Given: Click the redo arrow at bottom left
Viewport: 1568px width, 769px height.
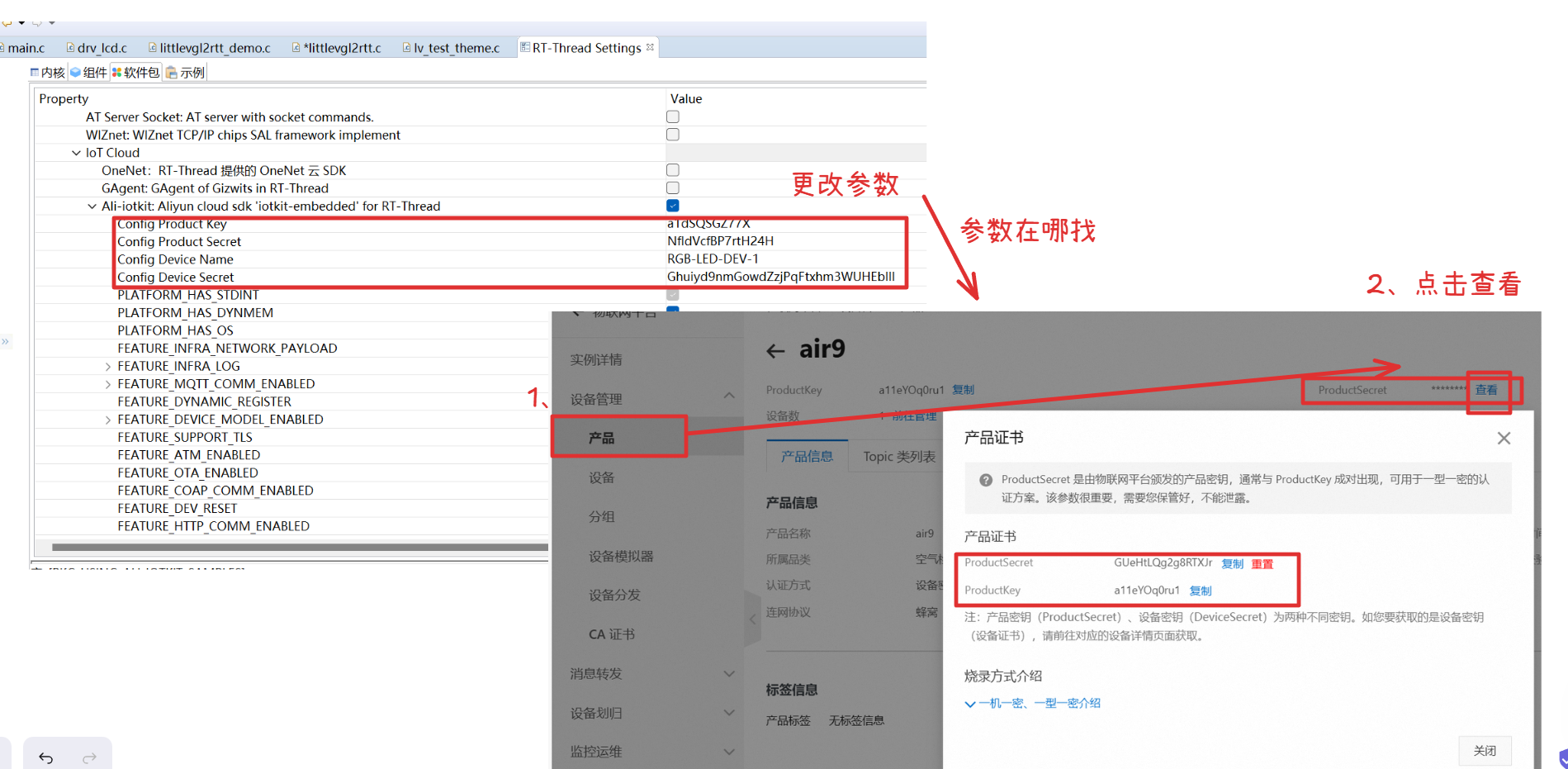Looking at the screenshot, I should [x=89, y=757].
